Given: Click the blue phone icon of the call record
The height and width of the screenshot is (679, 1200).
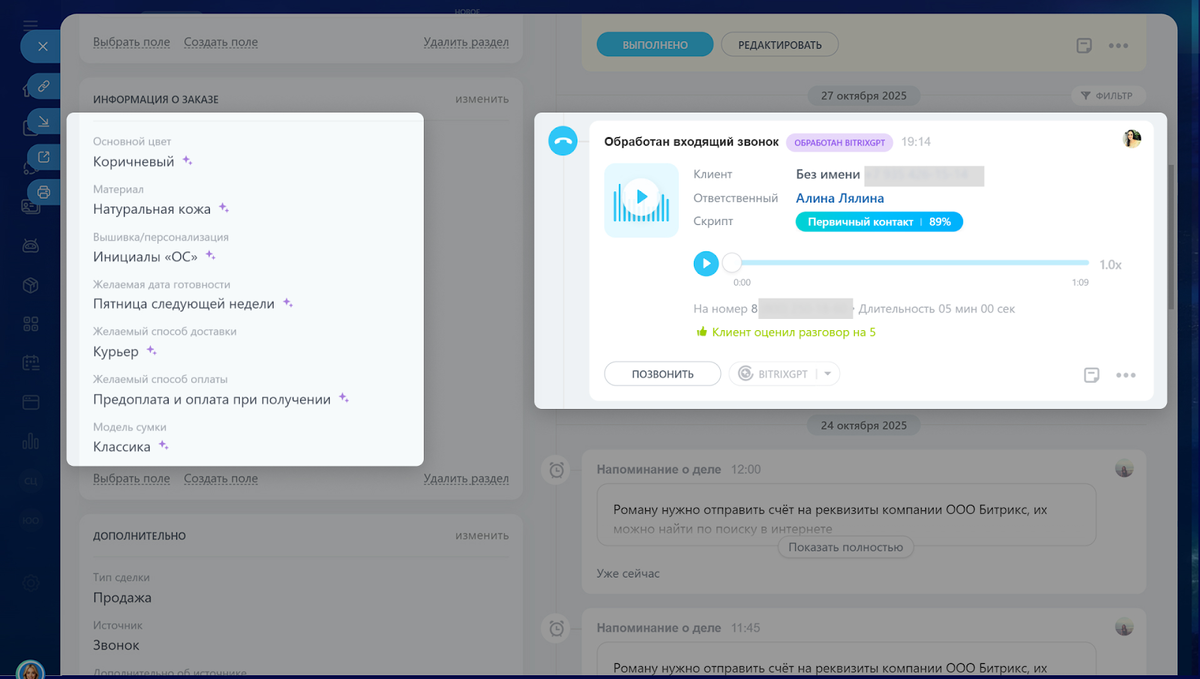Looking at the screenshot, I should [563, 142].
